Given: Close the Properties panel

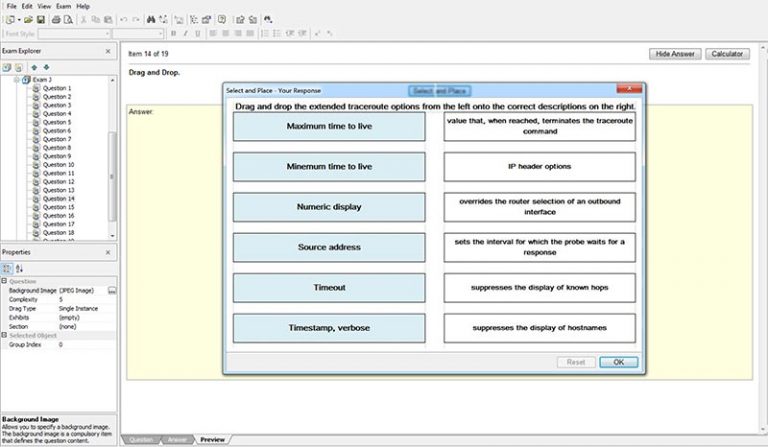Looking at the screenshot, I should click(x=108, y=252).
